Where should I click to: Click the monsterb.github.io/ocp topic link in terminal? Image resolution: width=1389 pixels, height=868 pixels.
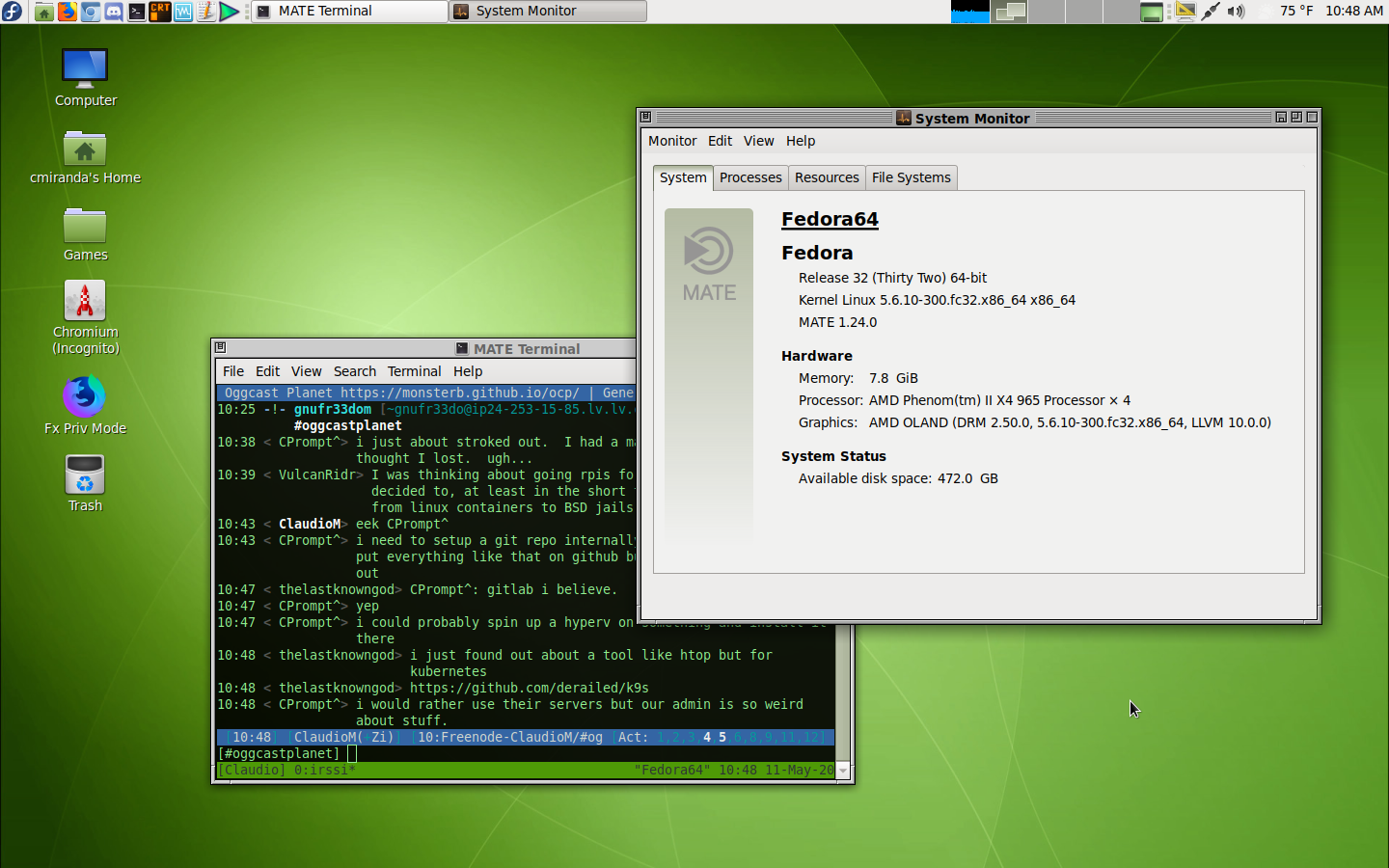click(460, 393)
